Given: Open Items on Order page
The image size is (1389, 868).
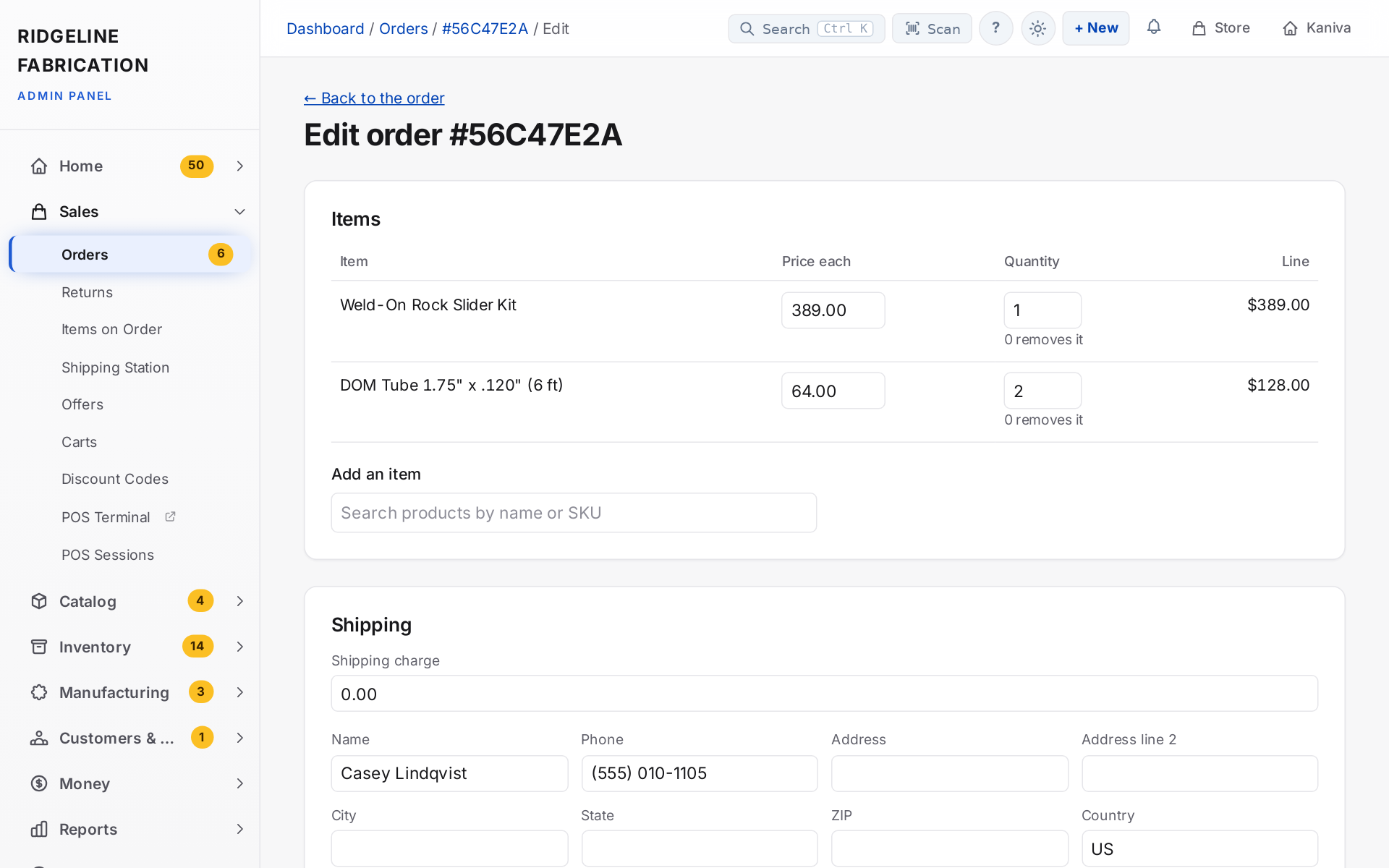Looking at the screenshot, I should pyautogui.click(x=111, y=329).
